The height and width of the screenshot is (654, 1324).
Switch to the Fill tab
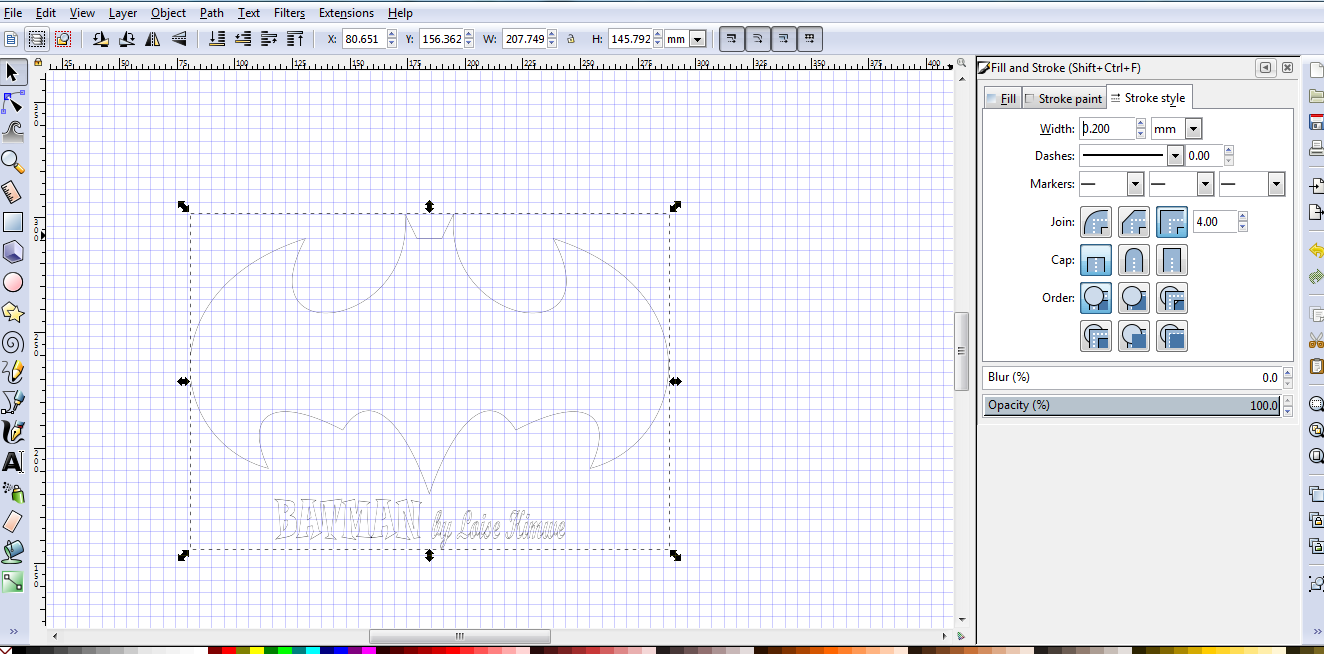click(1001, 98)
